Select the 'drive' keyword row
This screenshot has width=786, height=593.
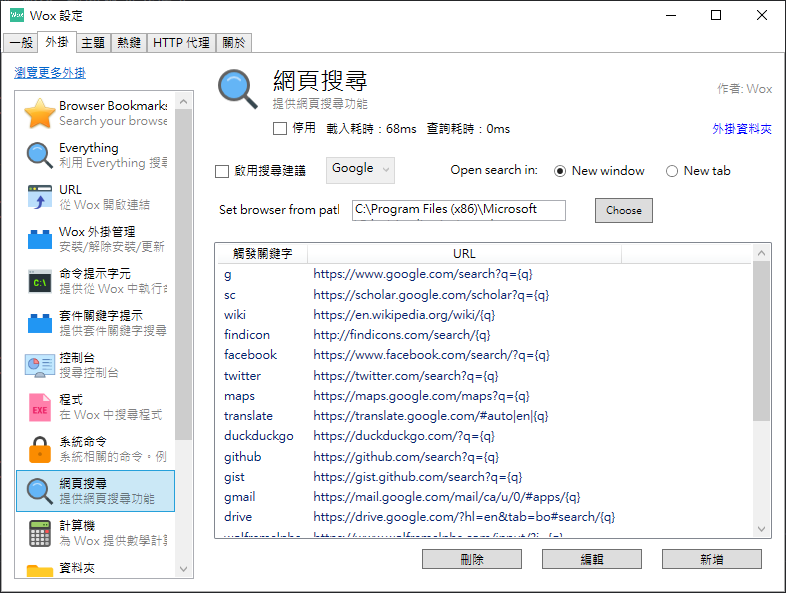pyautogui.click(x=484, y=517)
